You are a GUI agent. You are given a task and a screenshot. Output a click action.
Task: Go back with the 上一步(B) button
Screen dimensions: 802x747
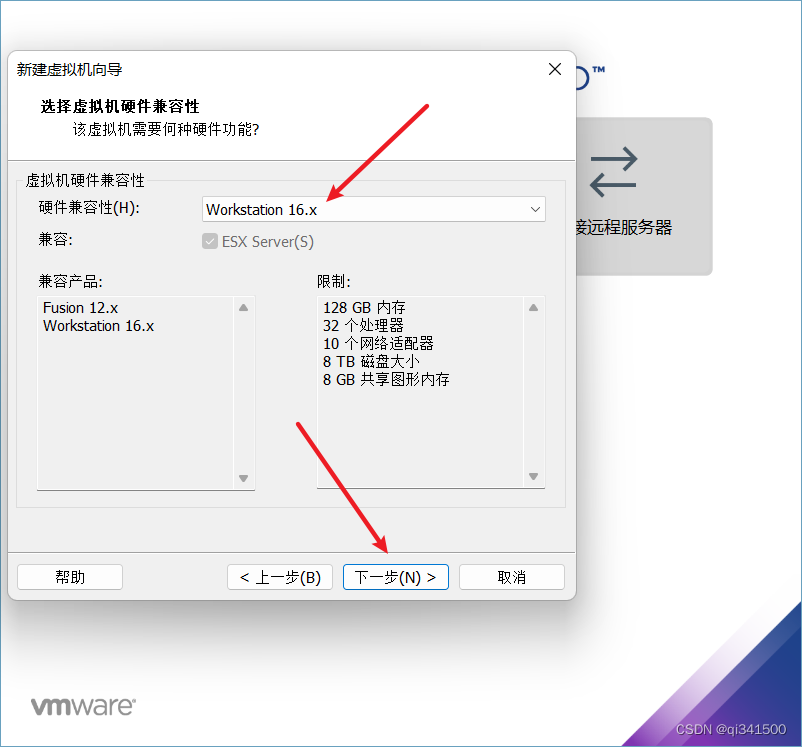pos(280,577)
